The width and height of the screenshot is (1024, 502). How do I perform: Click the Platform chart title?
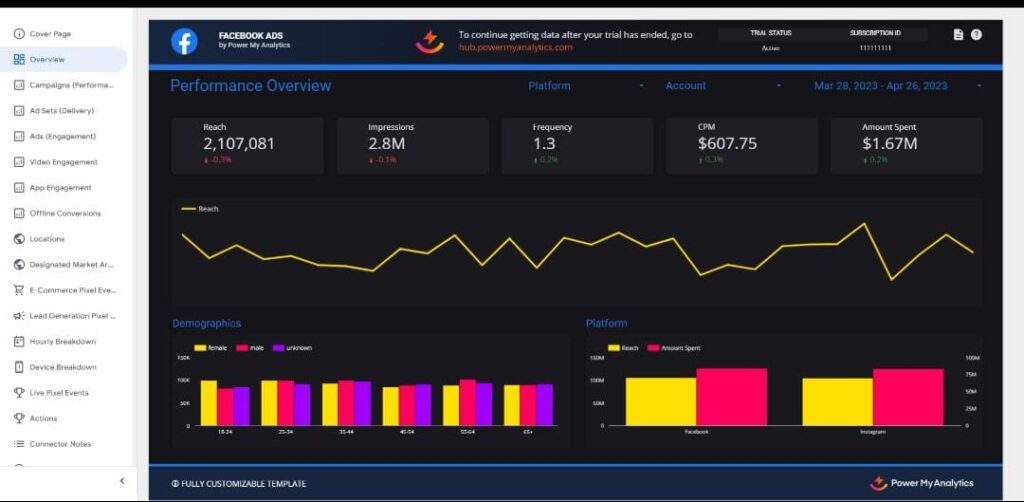click(607, 323)
